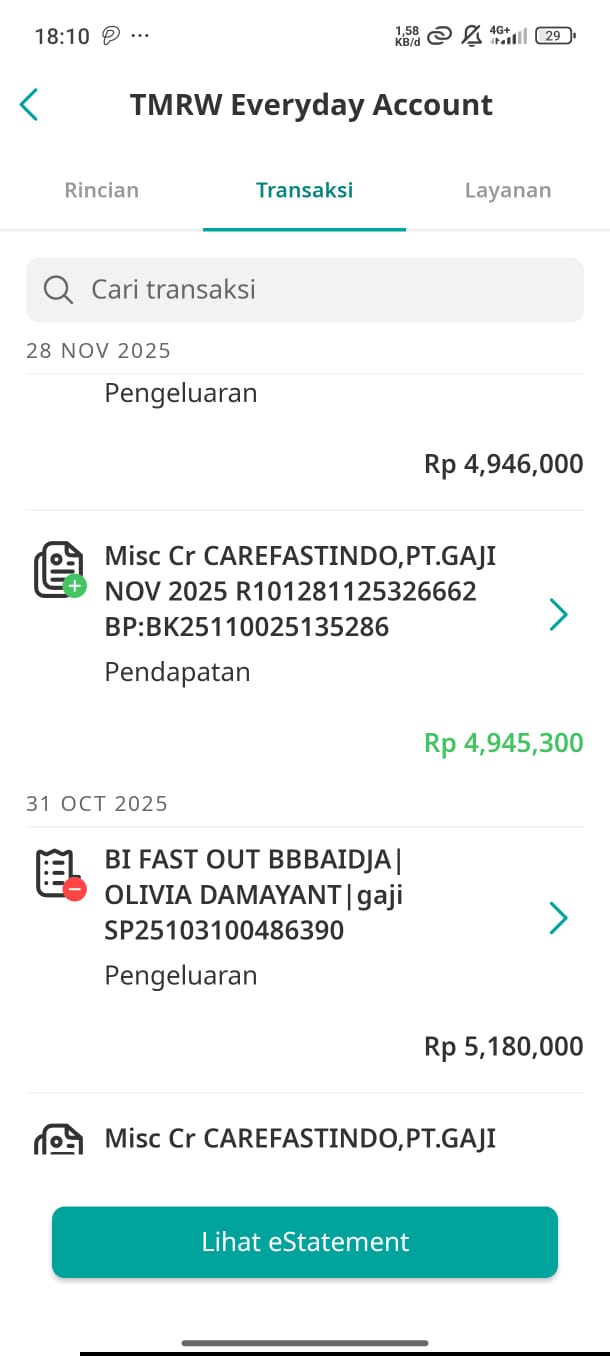Focus the Cari transaksi search field

[305, 290]
